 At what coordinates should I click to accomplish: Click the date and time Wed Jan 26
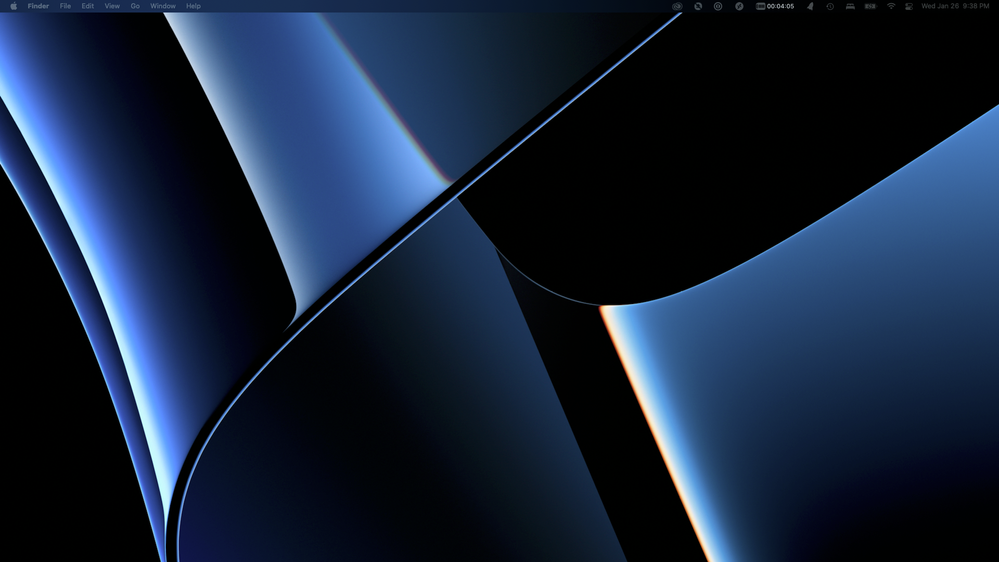955,6
